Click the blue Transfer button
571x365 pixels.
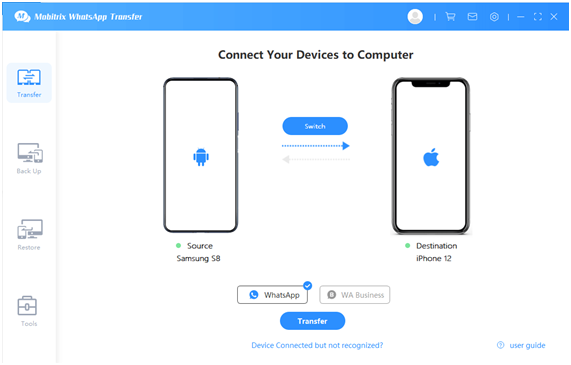312,321
